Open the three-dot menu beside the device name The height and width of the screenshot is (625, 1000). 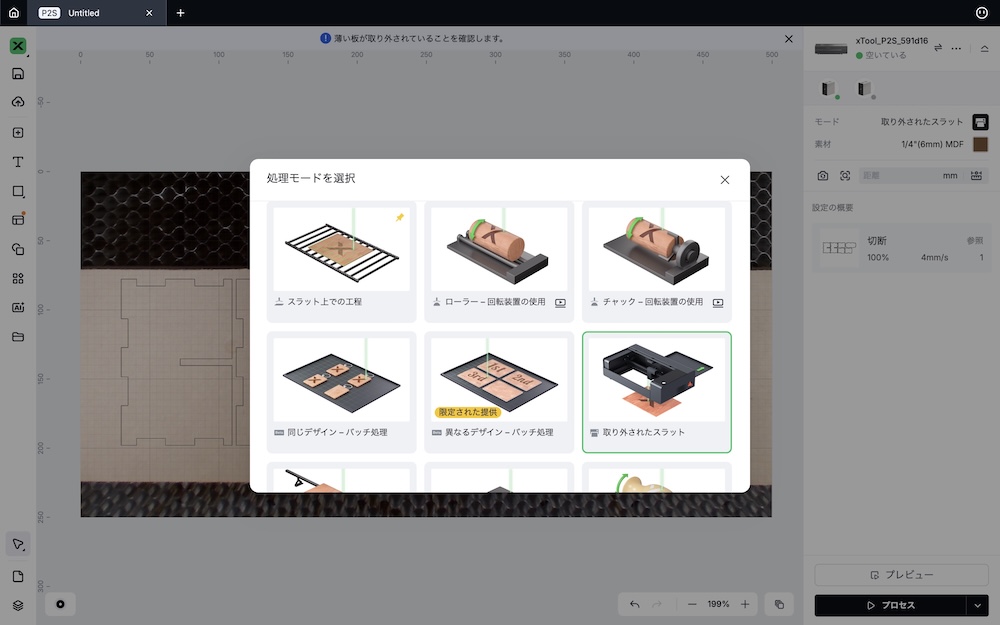click(956, 48)
